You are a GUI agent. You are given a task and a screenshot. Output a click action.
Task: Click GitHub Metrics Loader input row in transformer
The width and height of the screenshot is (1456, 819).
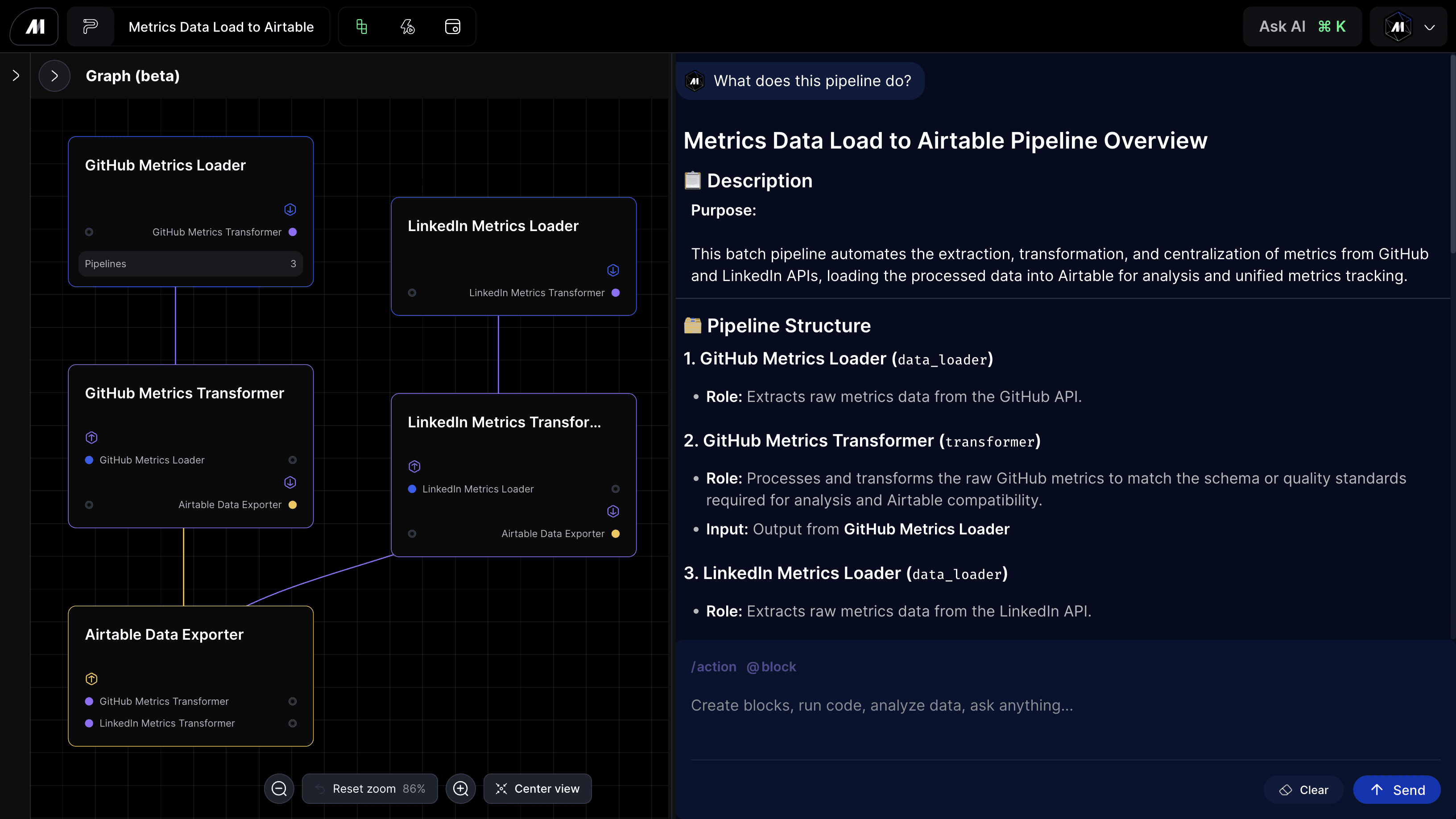(x=190, y=460)
